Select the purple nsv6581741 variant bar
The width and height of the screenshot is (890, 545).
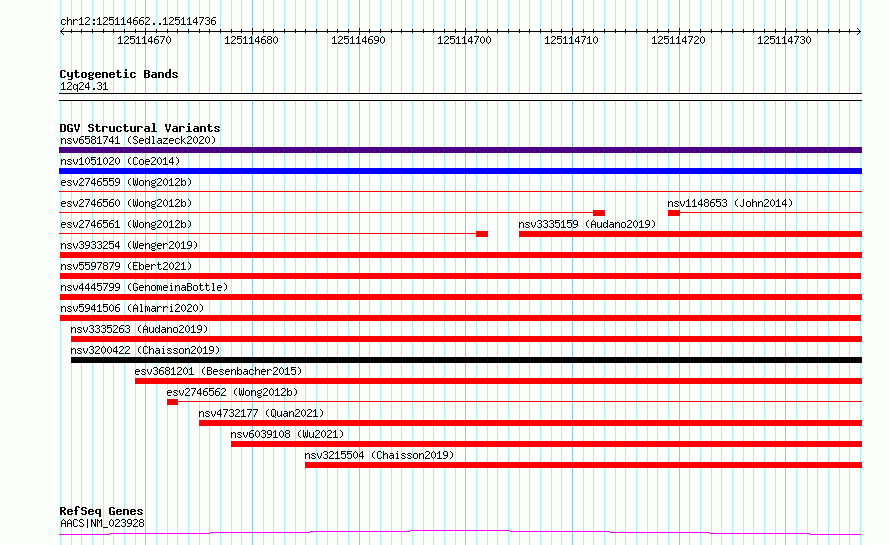pos(460,150)
